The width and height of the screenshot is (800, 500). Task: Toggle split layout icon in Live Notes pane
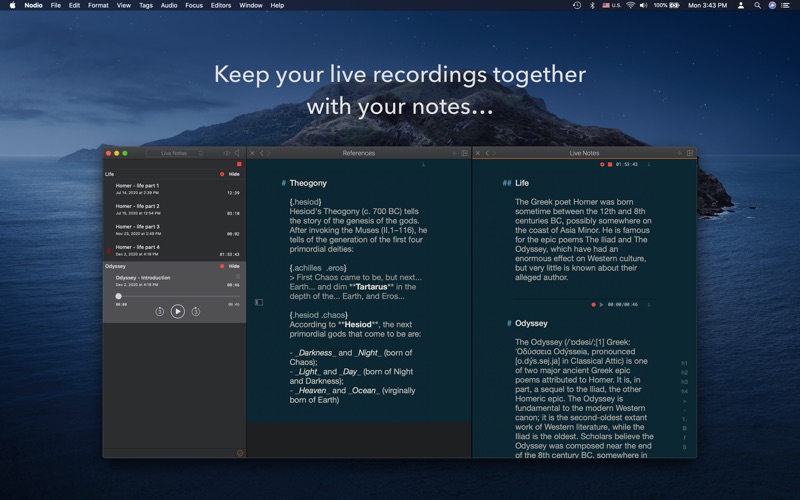690,153
